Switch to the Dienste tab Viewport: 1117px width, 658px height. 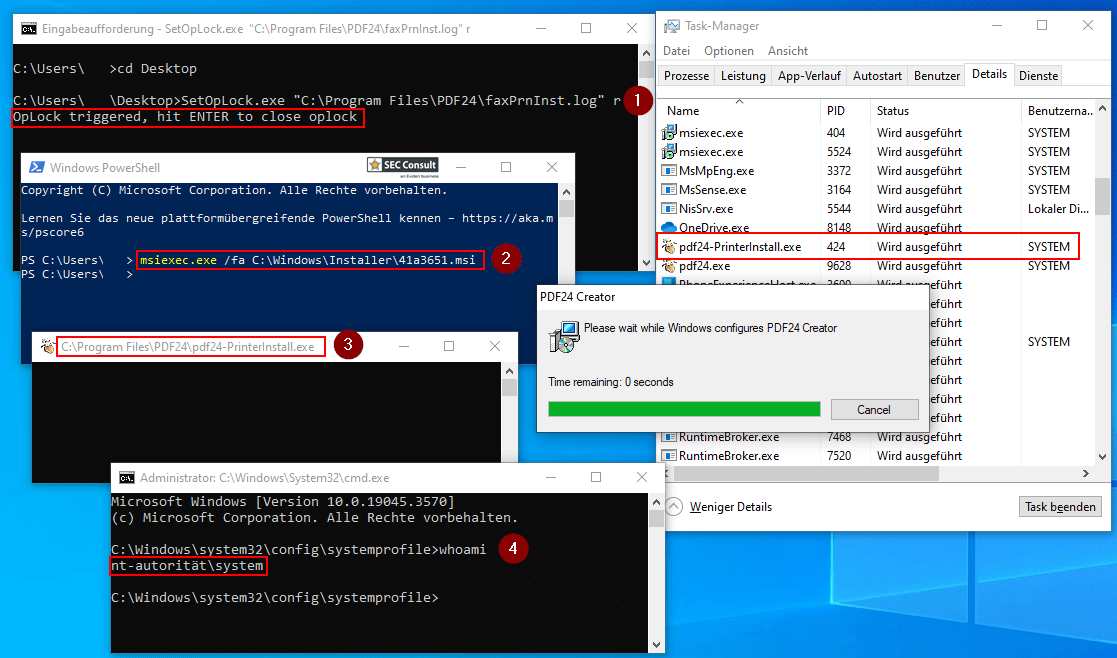1038,74
